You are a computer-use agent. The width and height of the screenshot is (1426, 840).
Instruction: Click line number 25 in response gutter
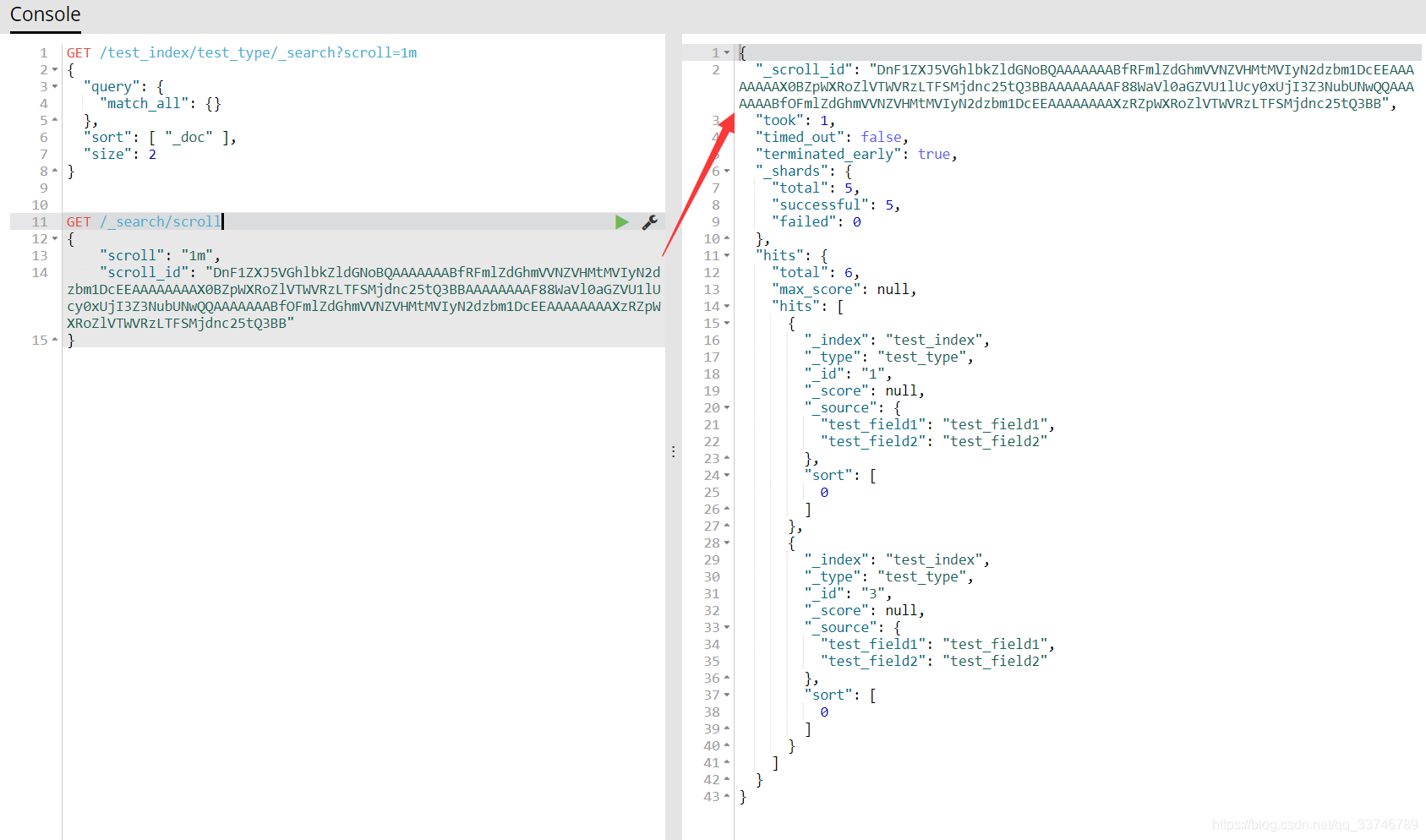tap(712, 493)
